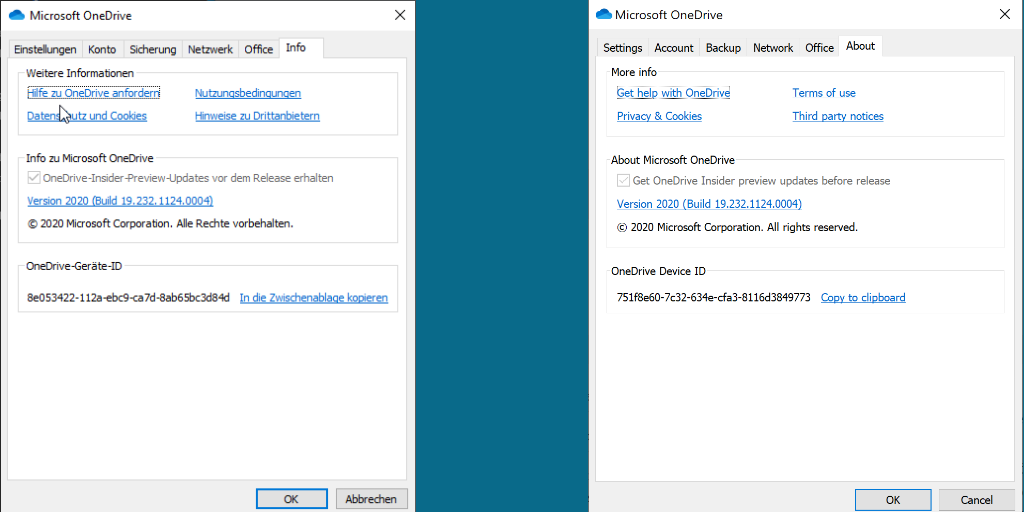This screenshot has width=1024, height=512.
Task: Click the Copy to clipboard link
Action: coord(862,297)
